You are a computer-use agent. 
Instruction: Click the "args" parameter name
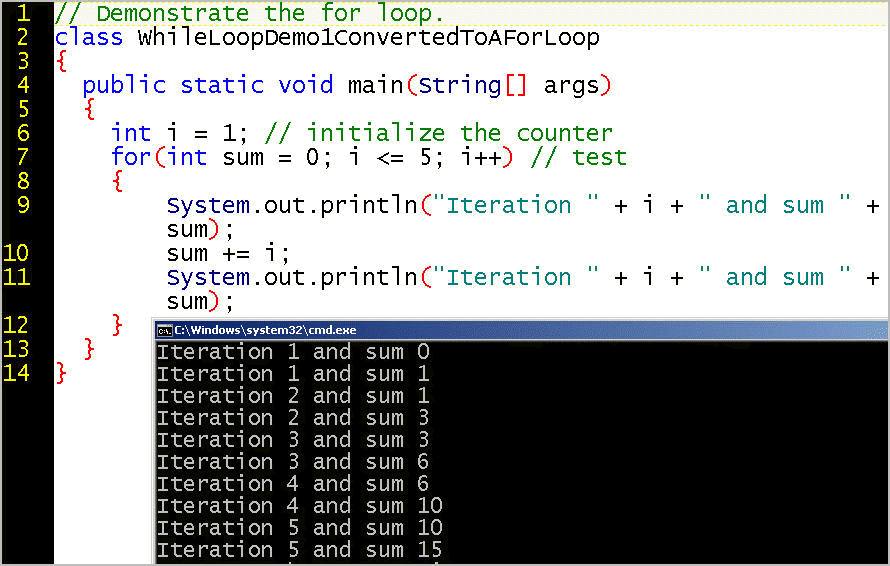571,86
